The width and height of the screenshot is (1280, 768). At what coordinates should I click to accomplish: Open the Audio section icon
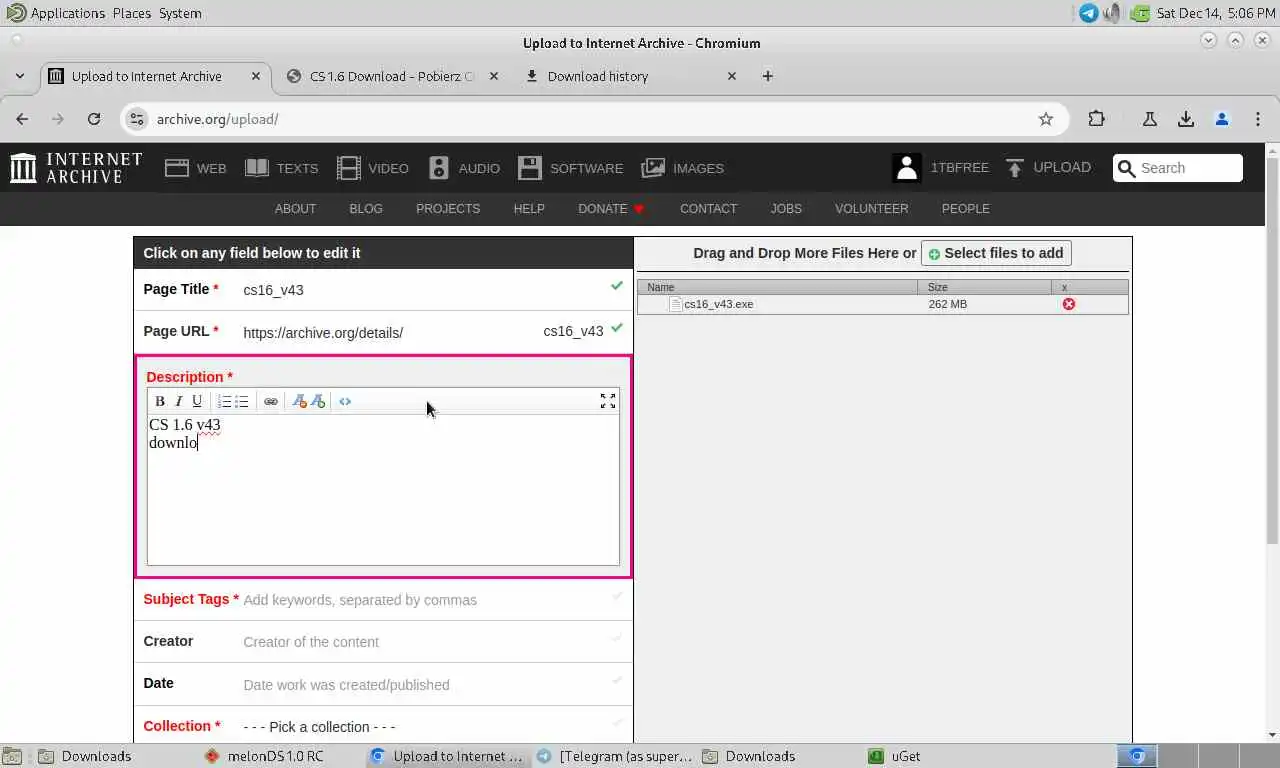coord(439,168)
